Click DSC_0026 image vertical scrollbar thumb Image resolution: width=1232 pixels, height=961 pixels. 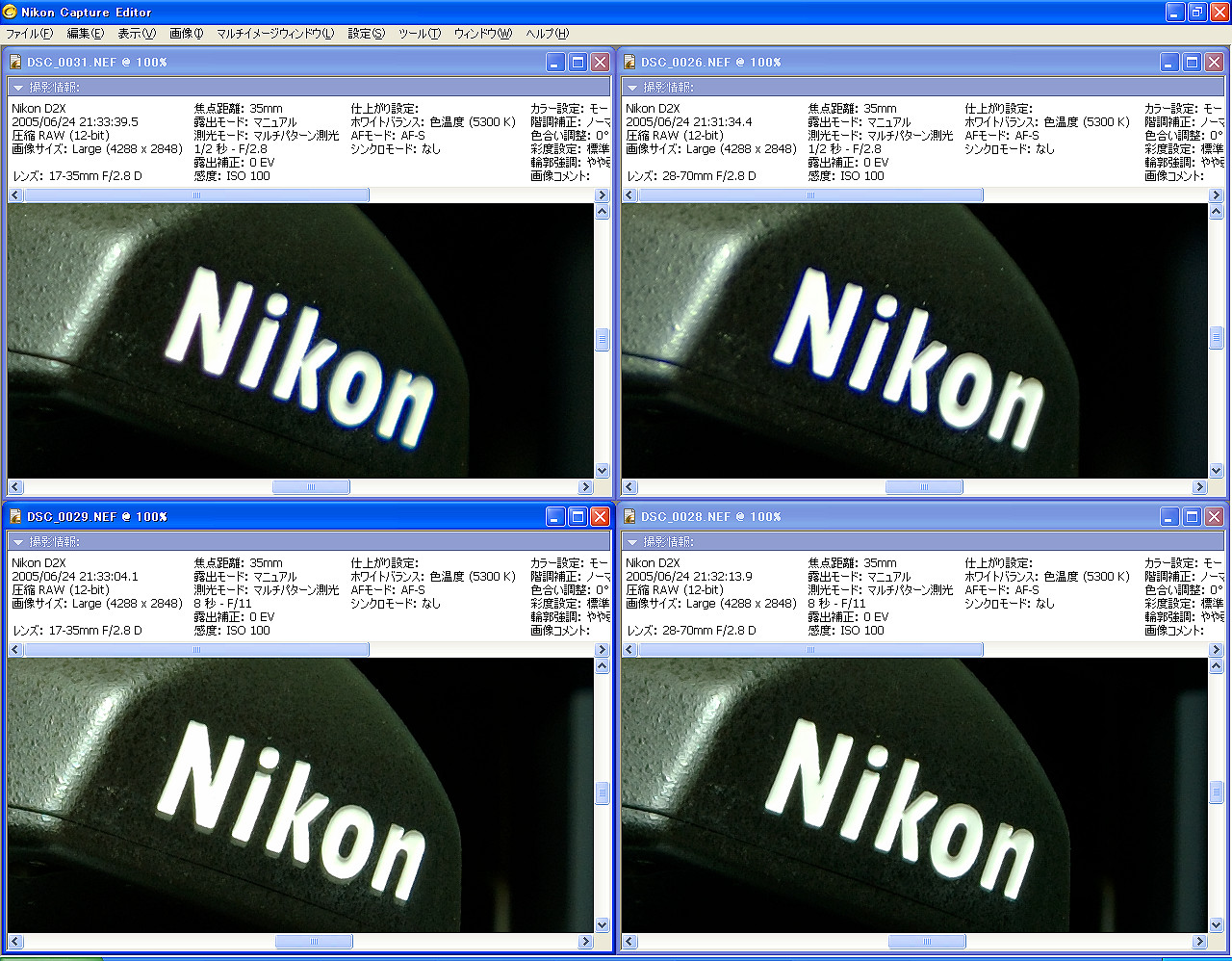pos(1217,338)
